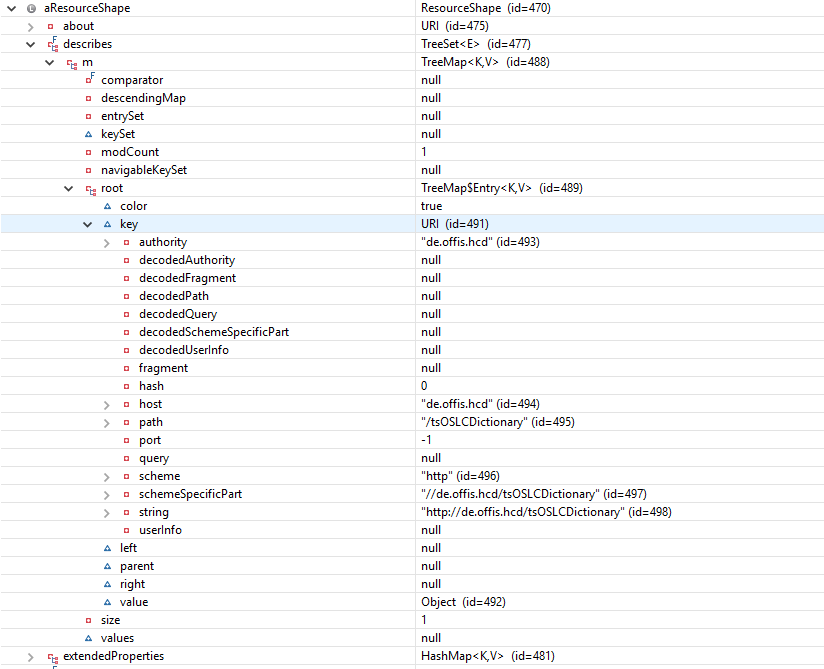The image size is (824, 669).
Task: Click the describes final field icon
Action: point(53,45)
